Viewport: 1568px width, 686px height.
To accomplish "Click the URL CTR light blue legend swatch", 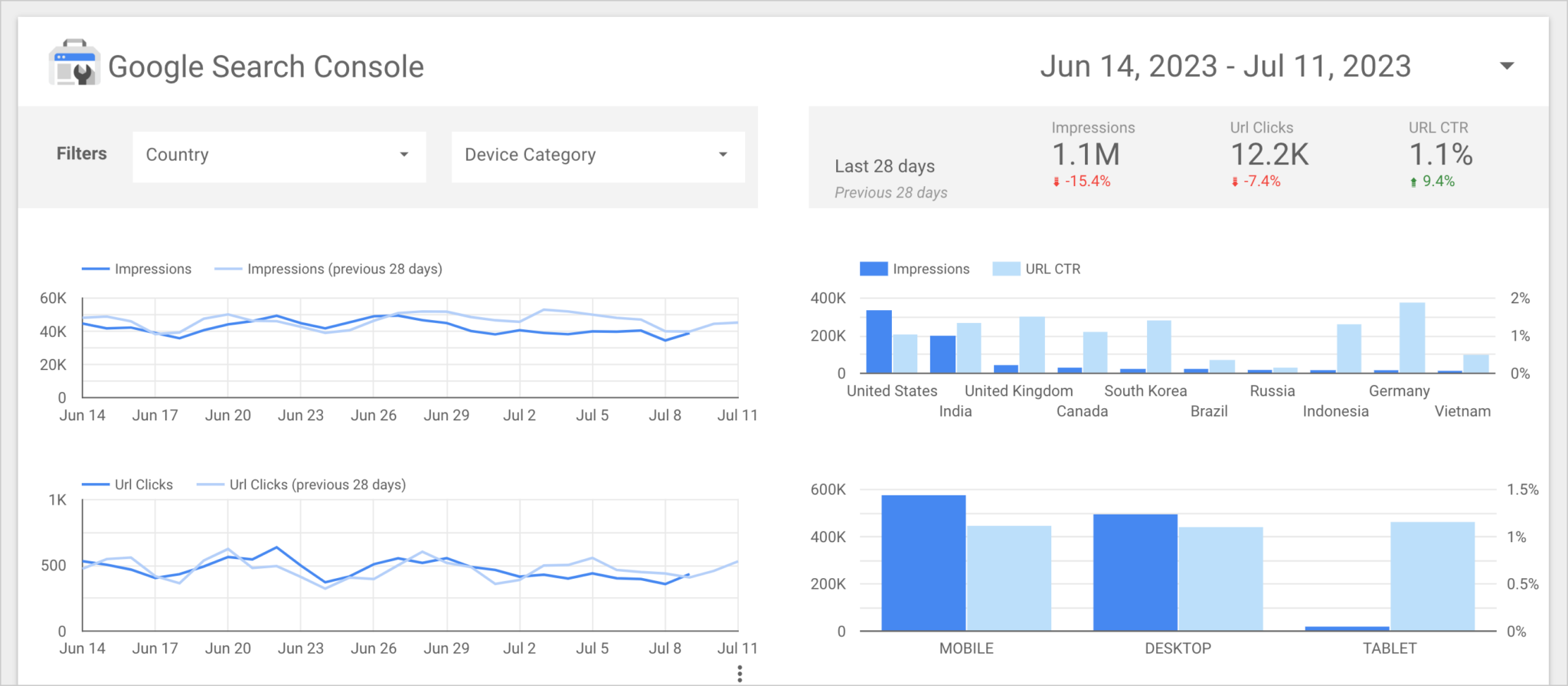I will click(1006, 269).
